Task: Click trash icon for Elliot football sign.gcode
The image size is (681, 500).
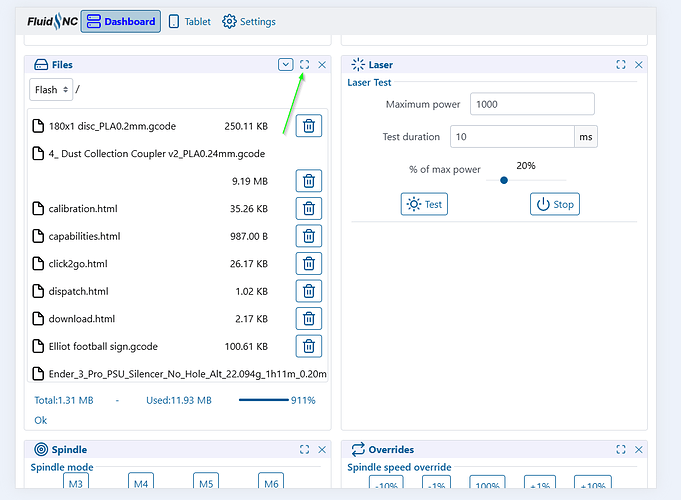Action: pos(309,346)
